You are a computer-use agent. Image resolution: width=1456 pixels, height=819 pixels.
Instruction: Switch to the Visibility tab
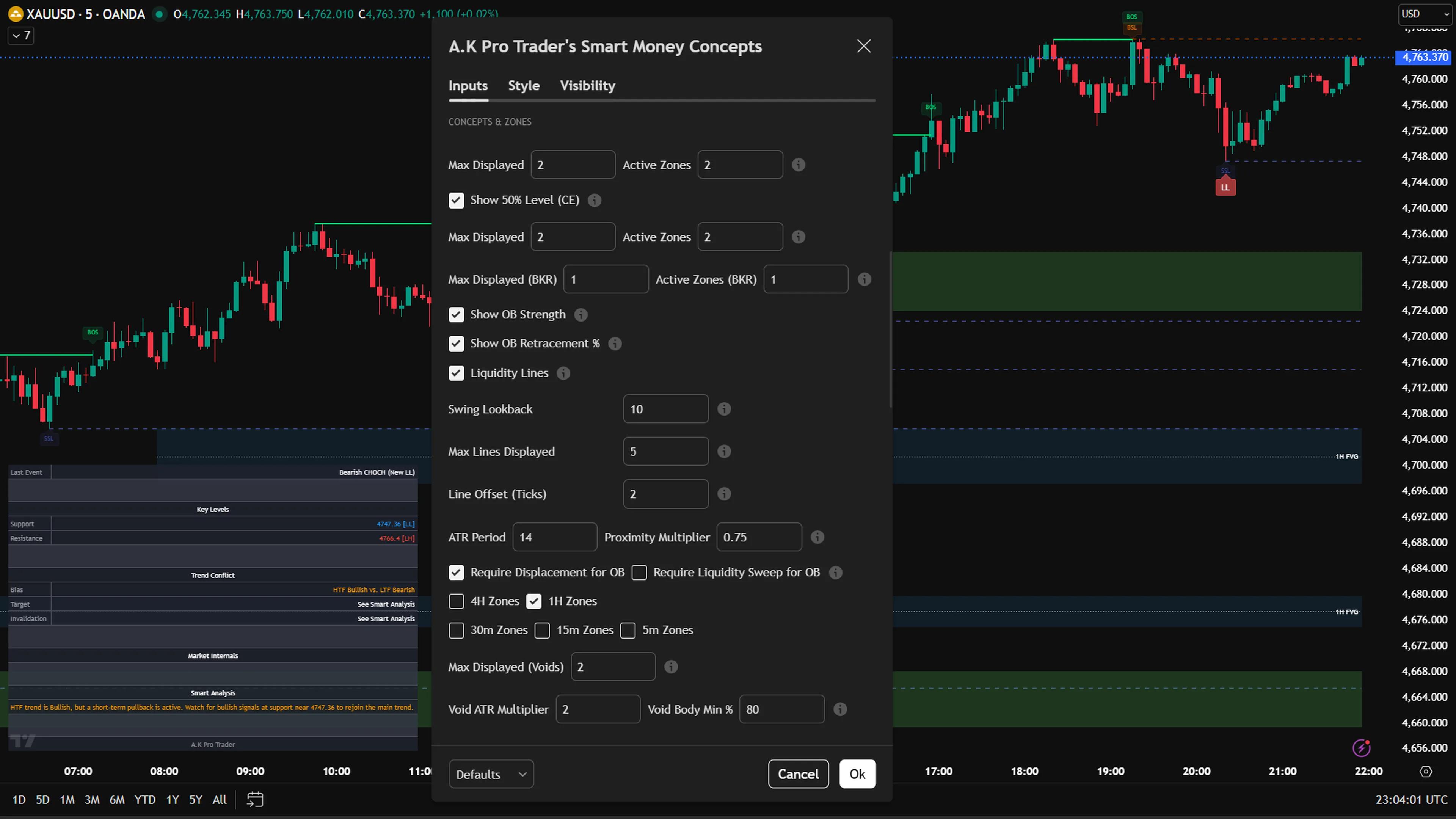pyautogui.click(x=587, y=85)
